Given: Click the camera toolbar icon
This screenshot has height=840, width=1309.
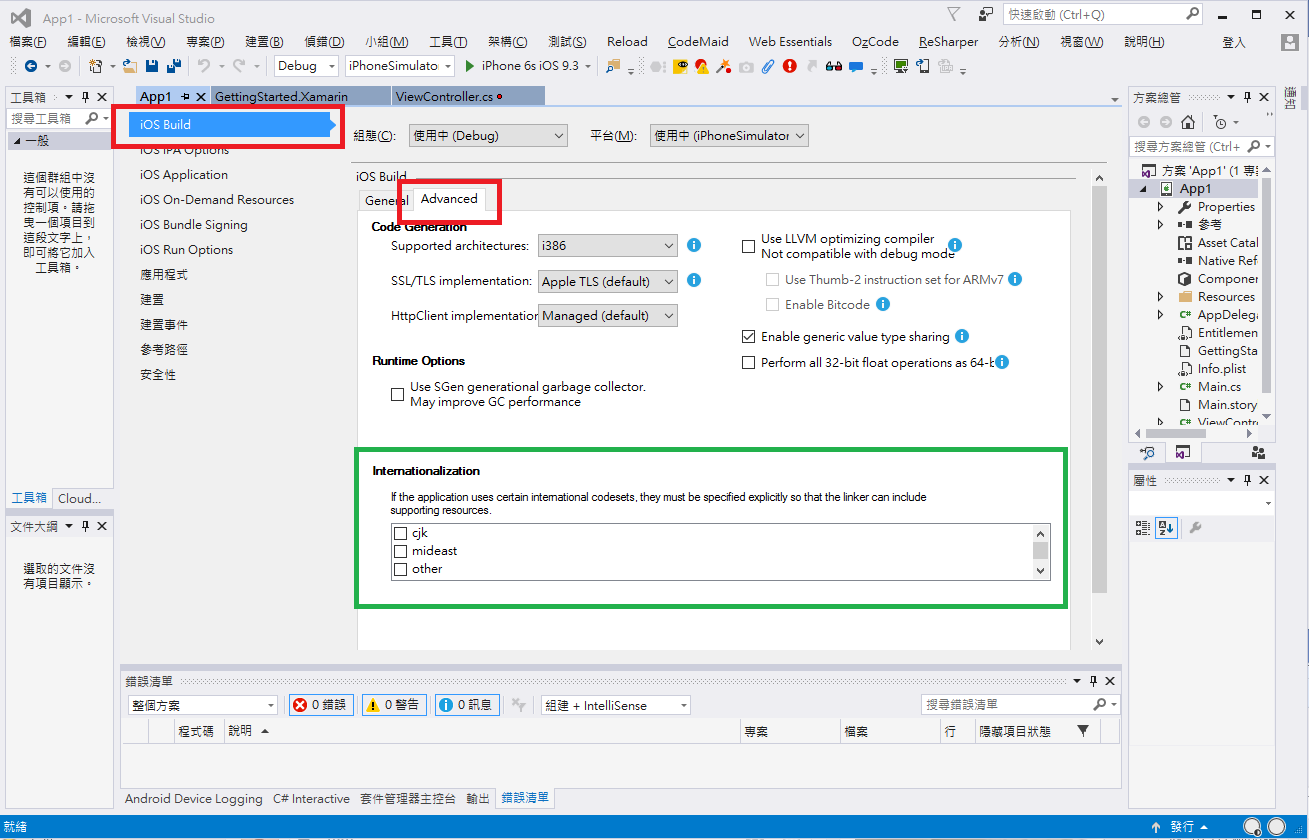Looking at the screenshot, I should tap(746, 66).
